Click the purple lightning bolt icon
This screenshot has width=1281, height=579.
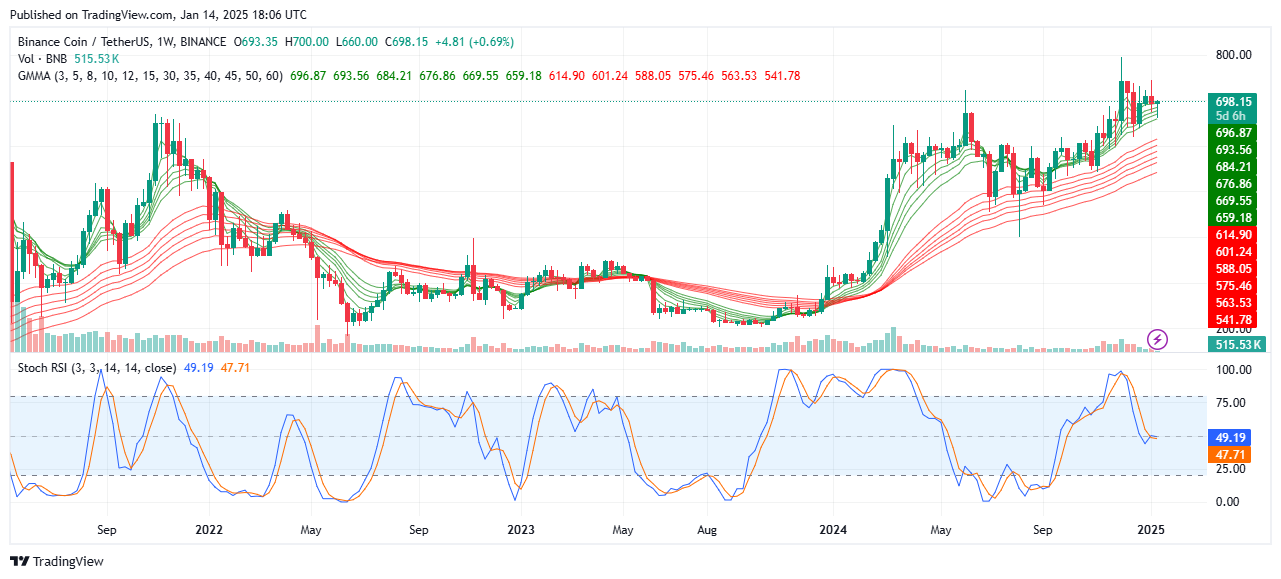coord(1158,338)
